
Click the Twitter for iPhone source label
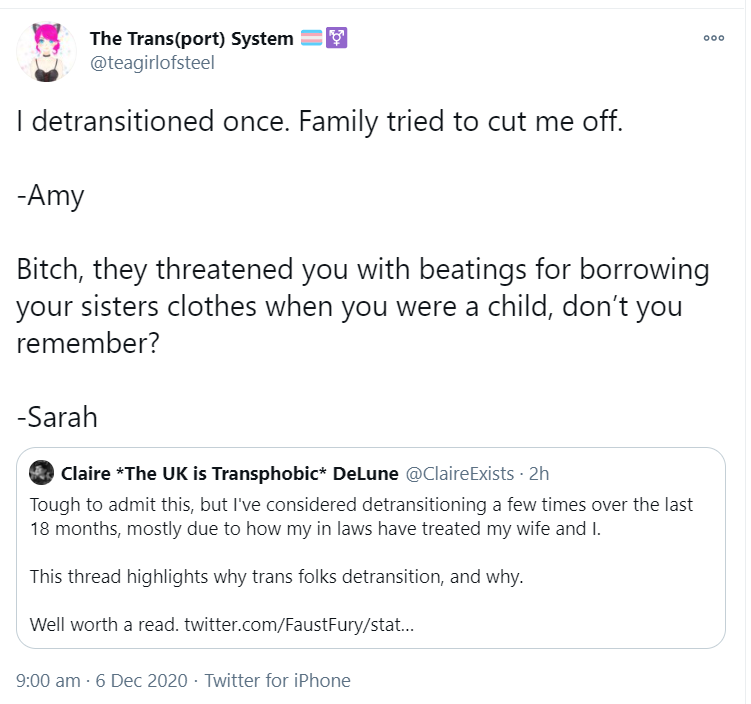pyautogui.click(x=278, y=681)
